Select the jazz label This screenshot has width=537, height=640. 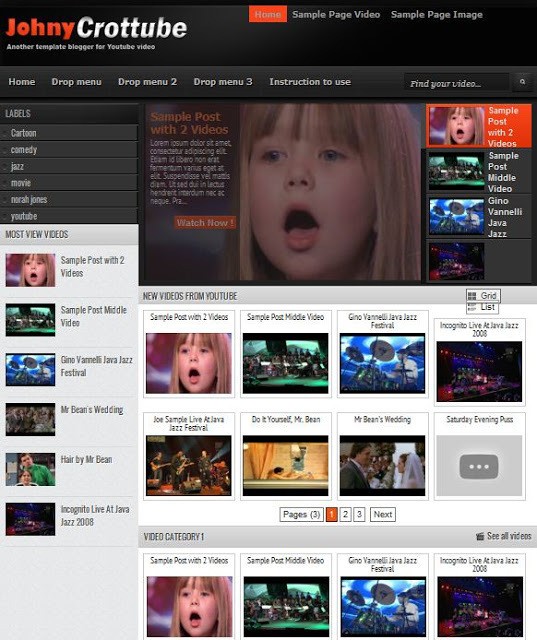[69, 167]
